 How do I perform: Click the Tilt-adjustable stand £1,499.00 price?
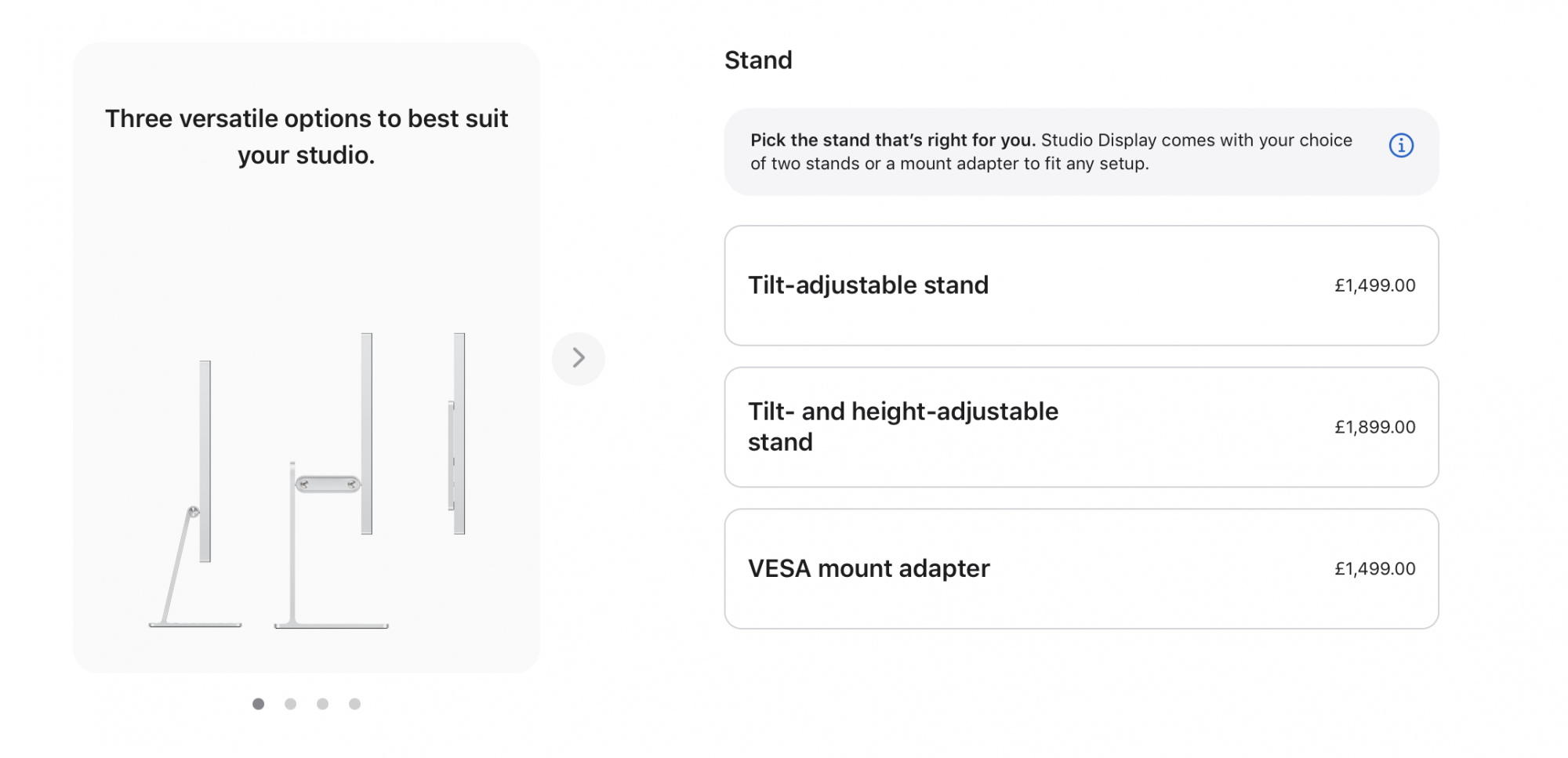[x=1375, y=285]
